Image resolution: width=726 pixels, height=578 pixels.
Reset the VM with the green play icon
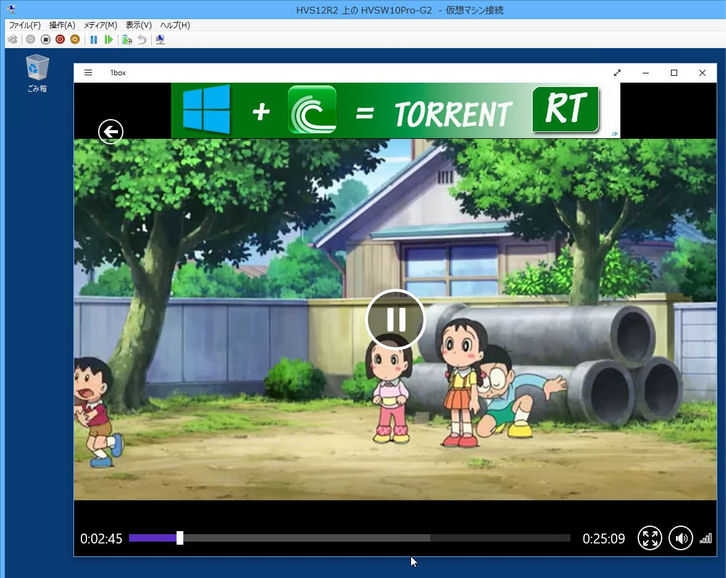point(109,39)
